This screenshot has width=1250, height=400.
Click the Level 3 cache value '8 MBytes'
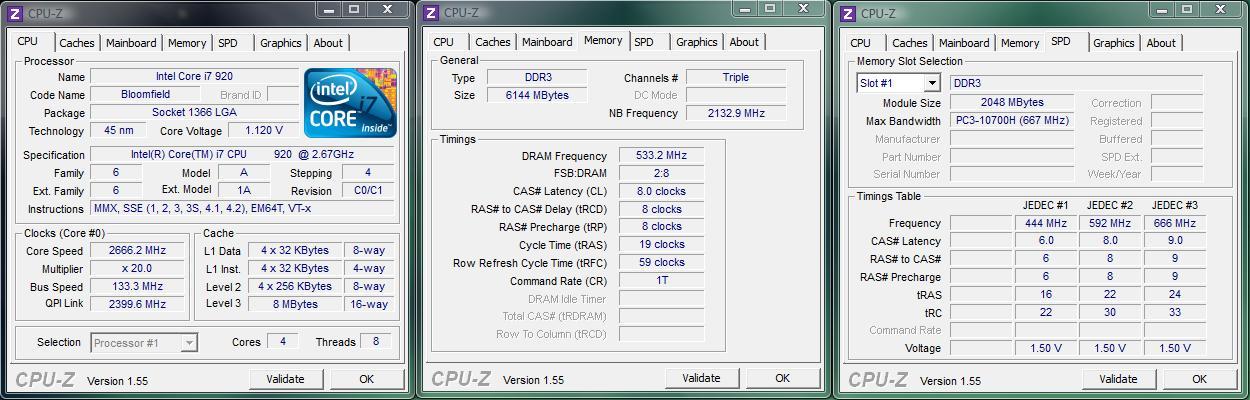click(x=295, y=304)
